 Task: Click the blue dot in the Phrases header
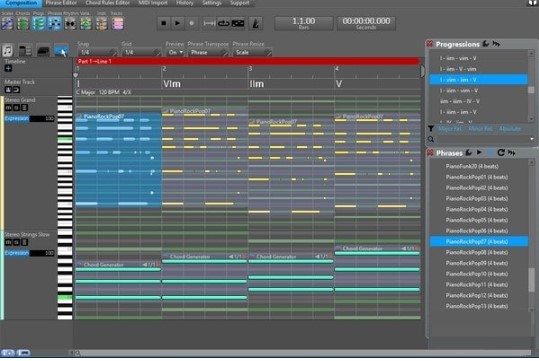click(x=490, y=153)
